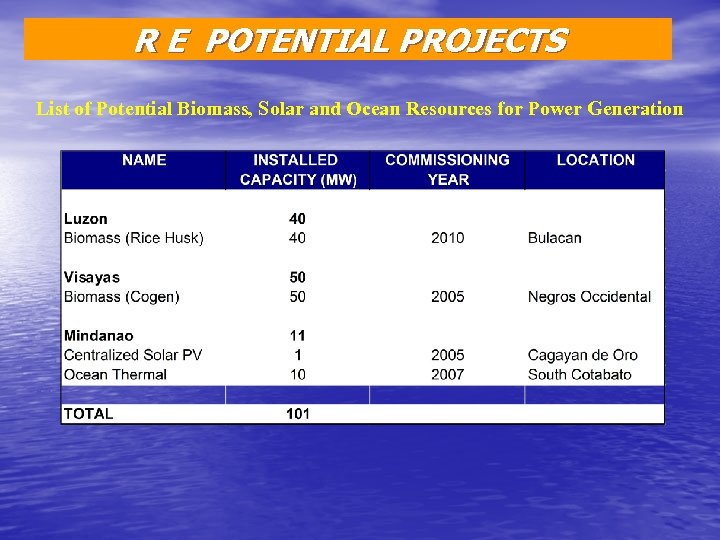Select the bold 'Mindanao' row label

pyautogui.click(x=99, y=336)
